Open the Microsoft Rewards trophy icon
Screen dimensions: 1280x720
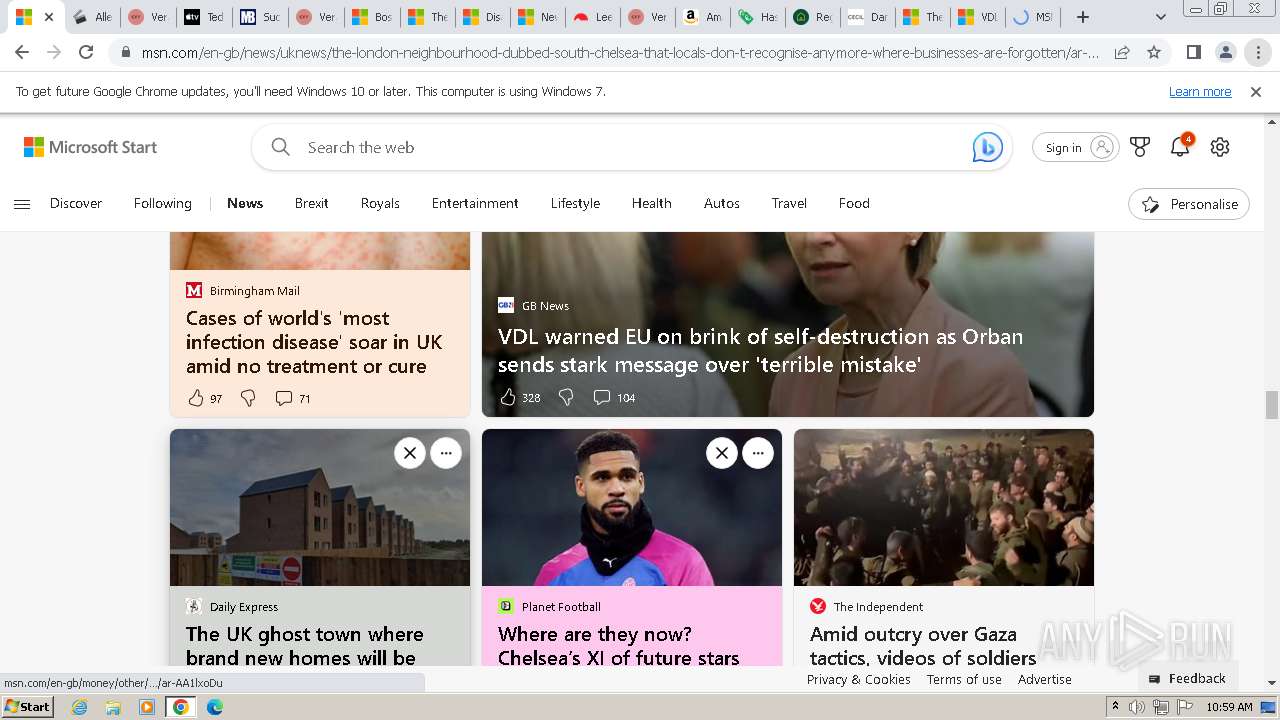click(1140, 147)
